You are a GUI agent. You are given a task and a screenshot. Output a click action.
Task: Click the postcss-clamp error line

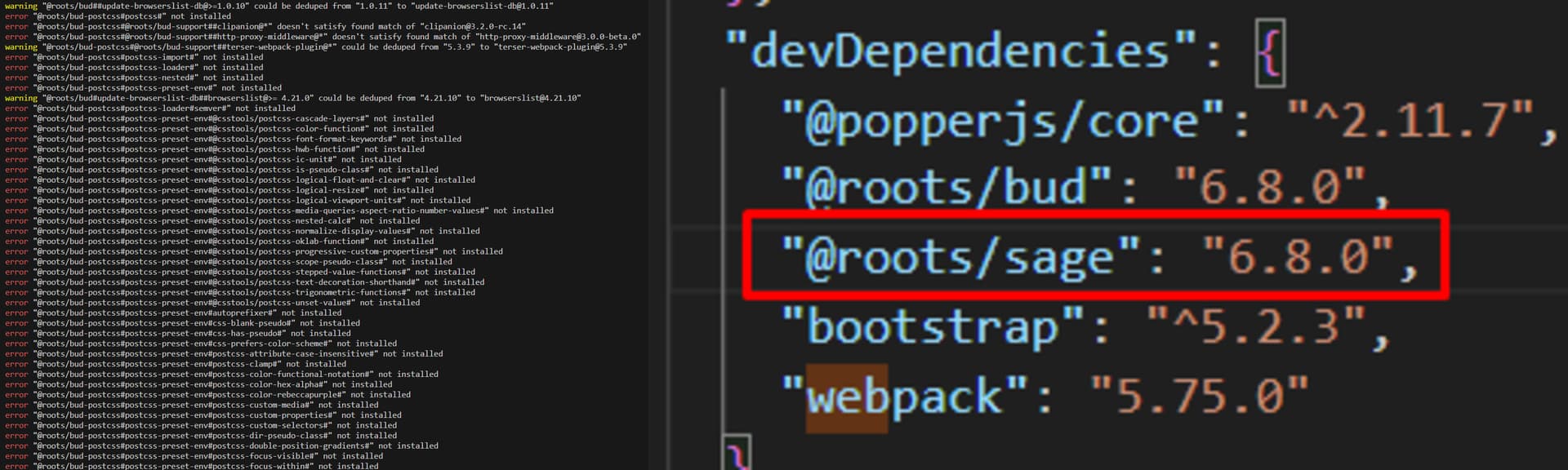pos(176,364)
